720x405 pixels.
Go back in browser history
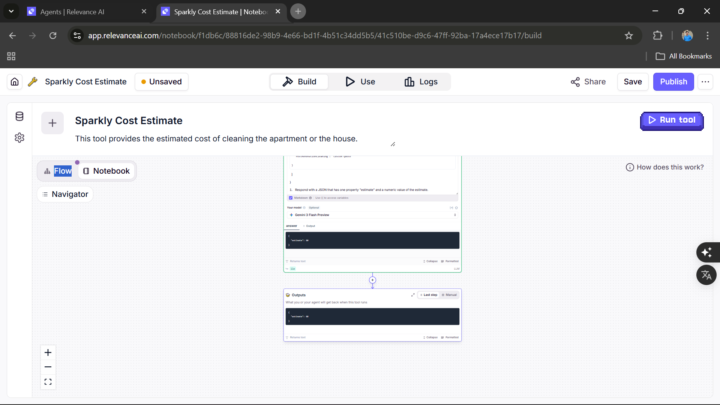[12, 35]
